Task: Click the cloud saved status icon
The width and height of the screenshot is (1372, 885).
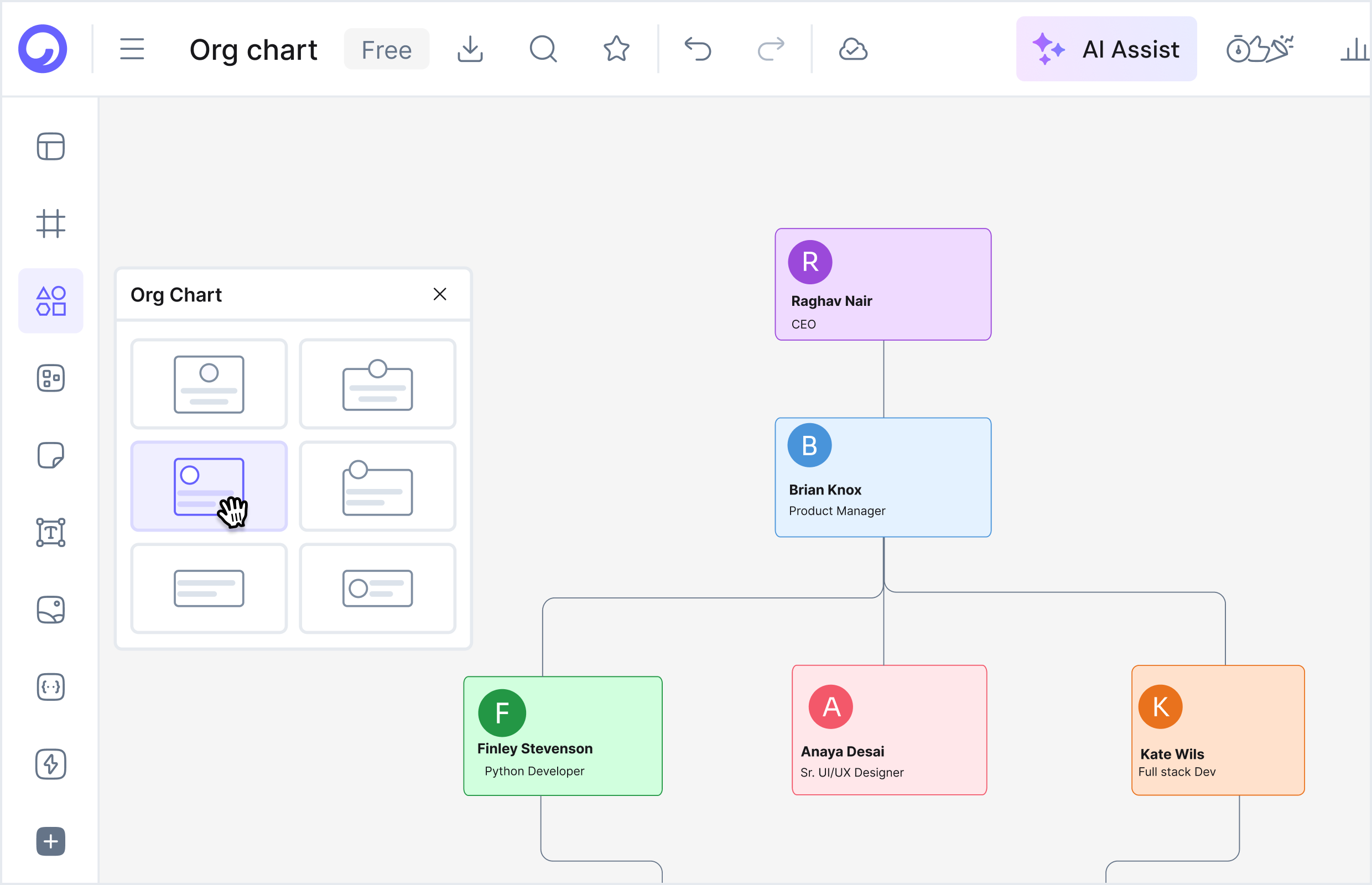Action: click(x=853, y=49)
